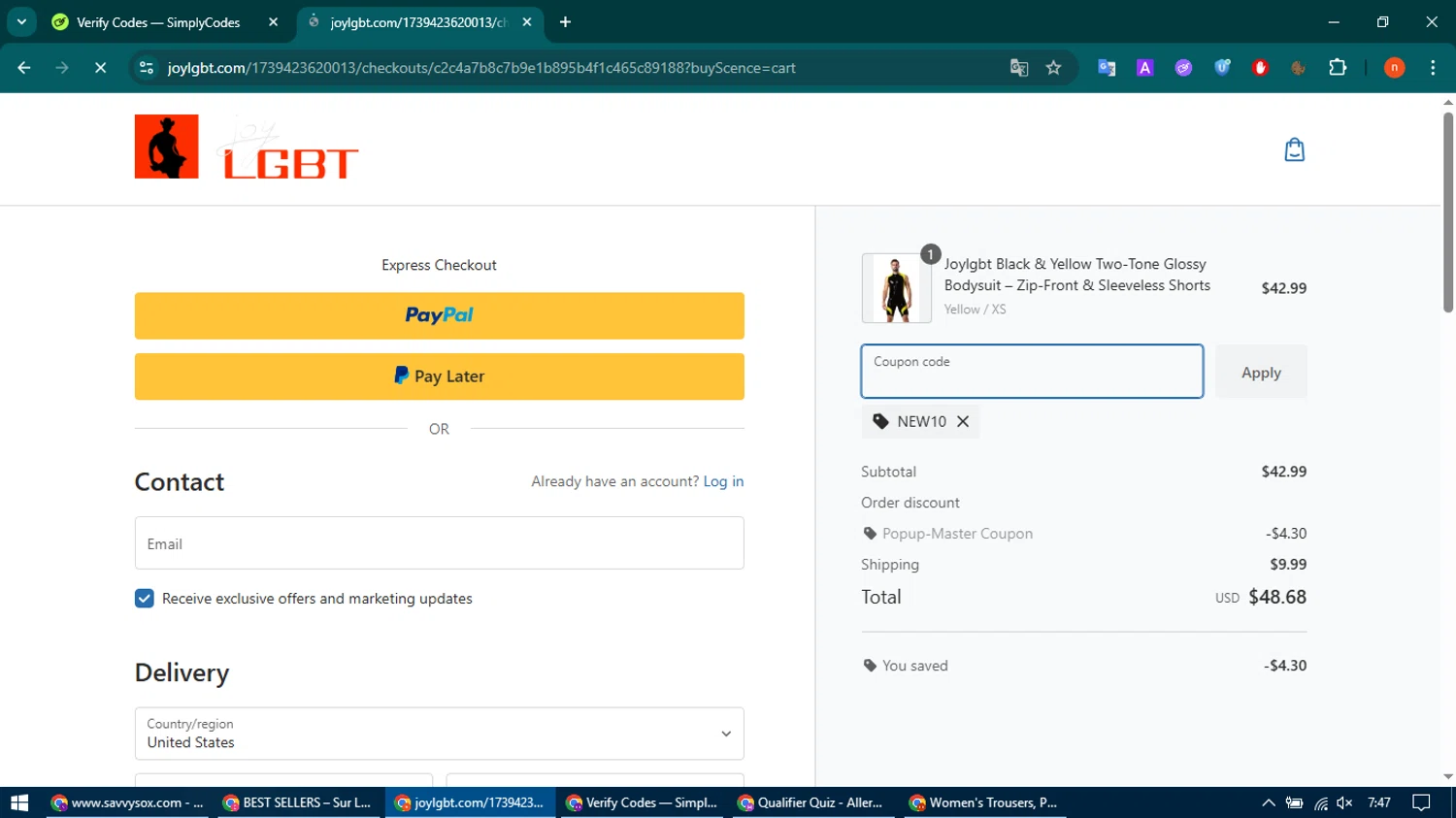1456x818 pixels.
Task: Open Chrome's three-dot menu
Action: coord(1433,68)
